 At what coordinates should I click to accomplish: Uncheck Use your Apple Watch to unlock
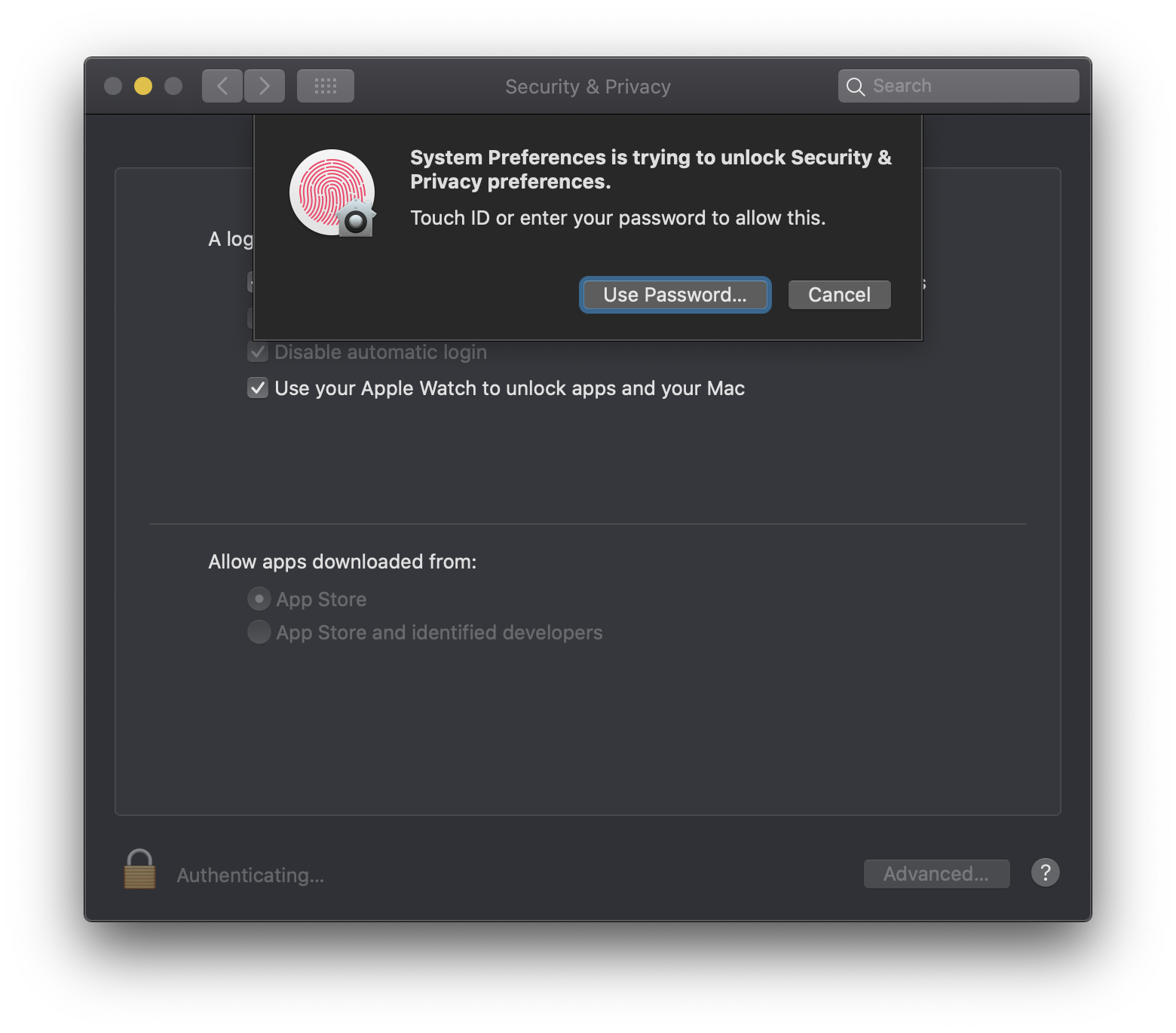258,388
